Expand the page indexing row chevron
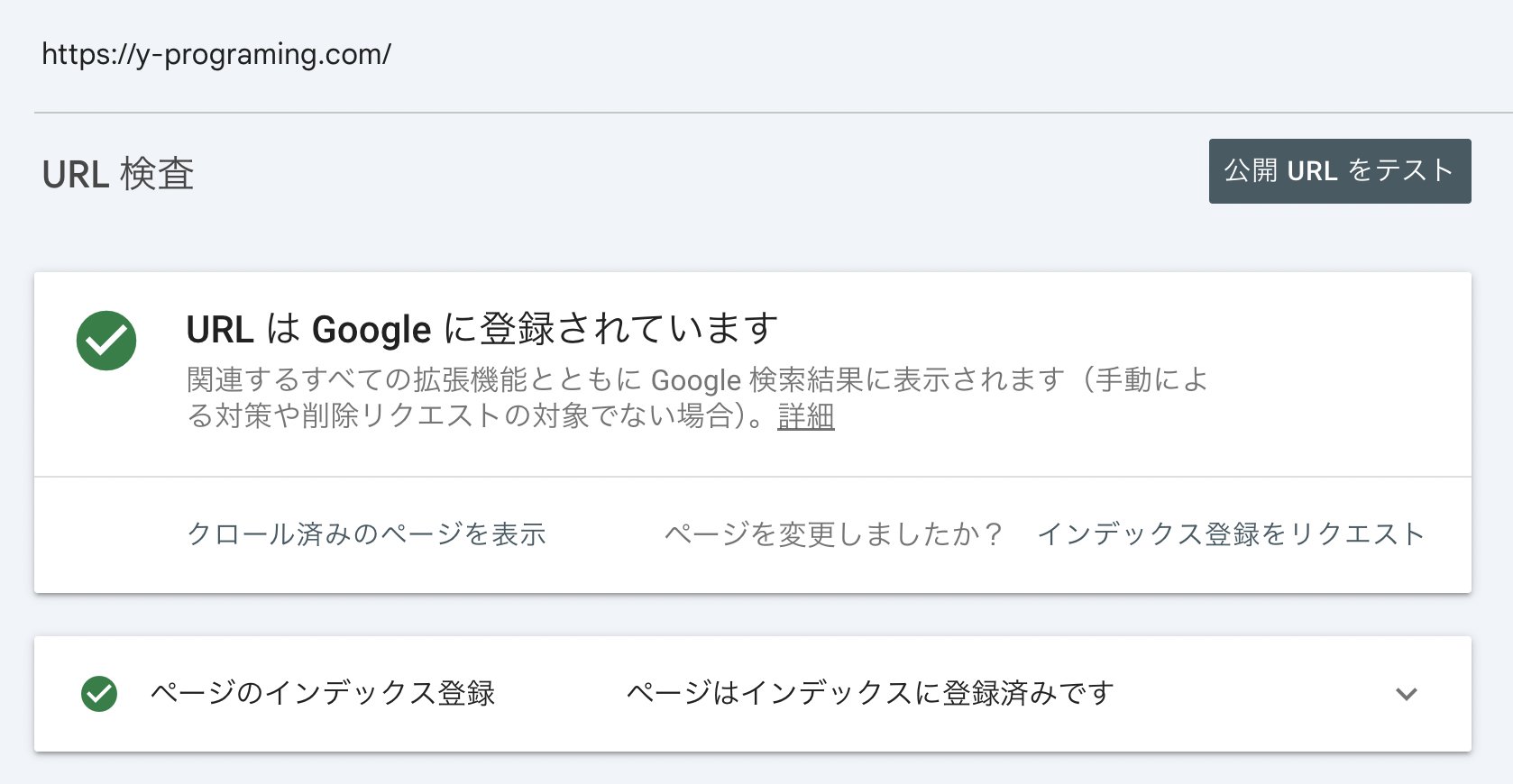1513x784 pixels. tap(1406, 694)
